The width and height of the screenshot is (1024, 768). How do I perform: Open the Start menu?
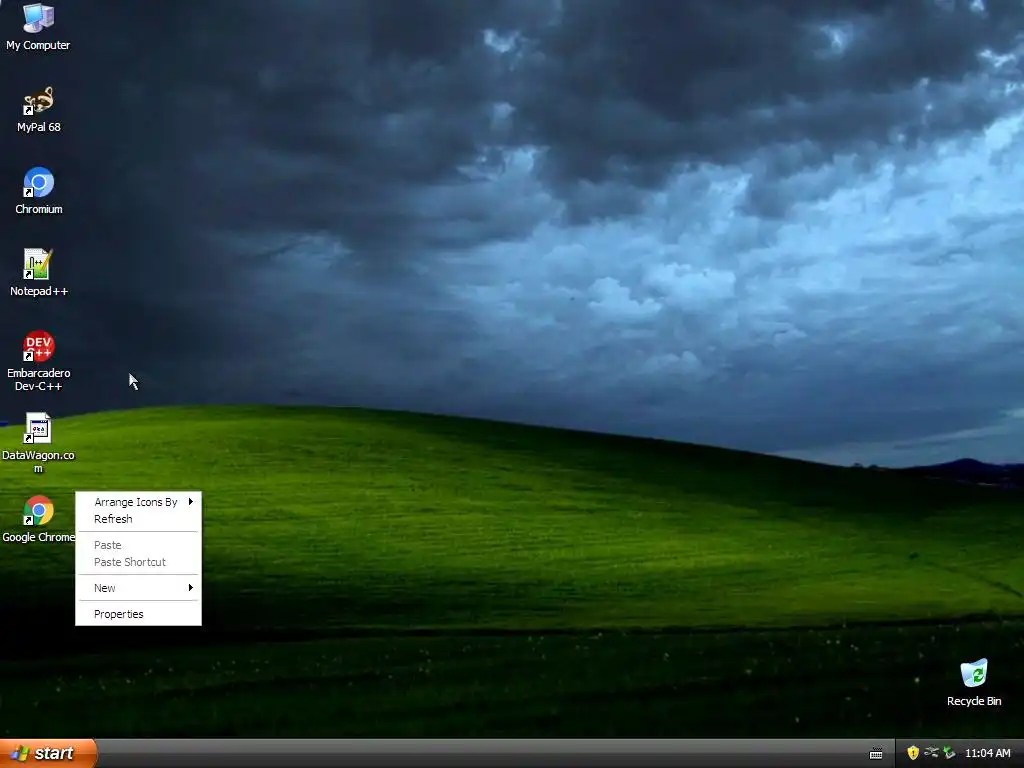(x=48, y=753)
